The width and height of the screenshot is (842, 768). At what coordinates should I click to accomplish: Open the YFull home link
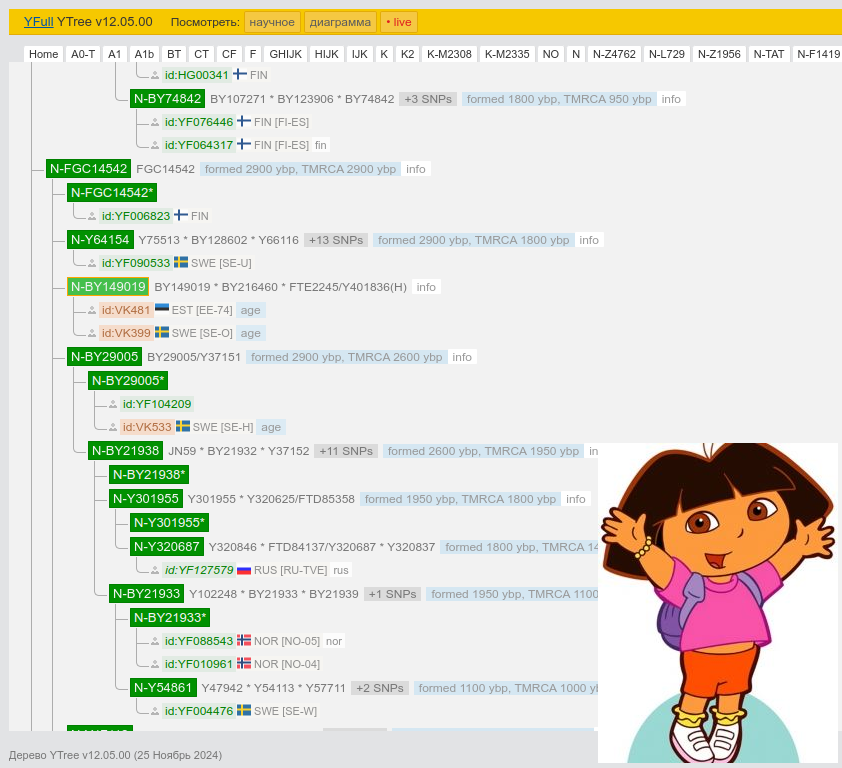pyautogui.click(x=38, y=22)
